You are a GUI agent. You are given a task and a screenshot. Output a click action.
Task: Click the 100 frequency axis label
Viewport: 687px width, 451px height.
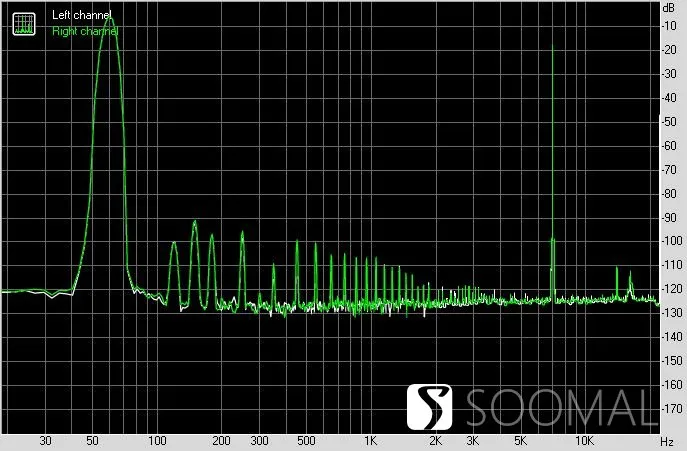click(x=157, y=440)
